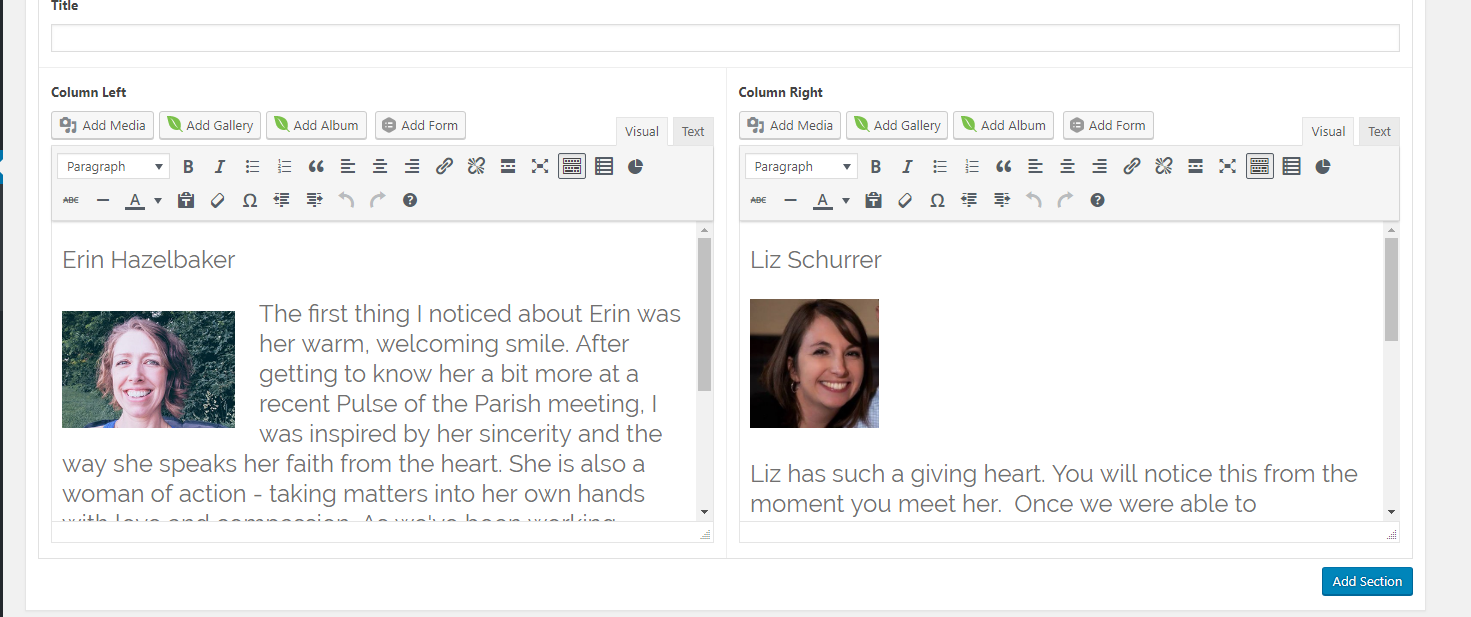
Task: Click italic icon in Column Right editor
Action: (x=907, y=167)
